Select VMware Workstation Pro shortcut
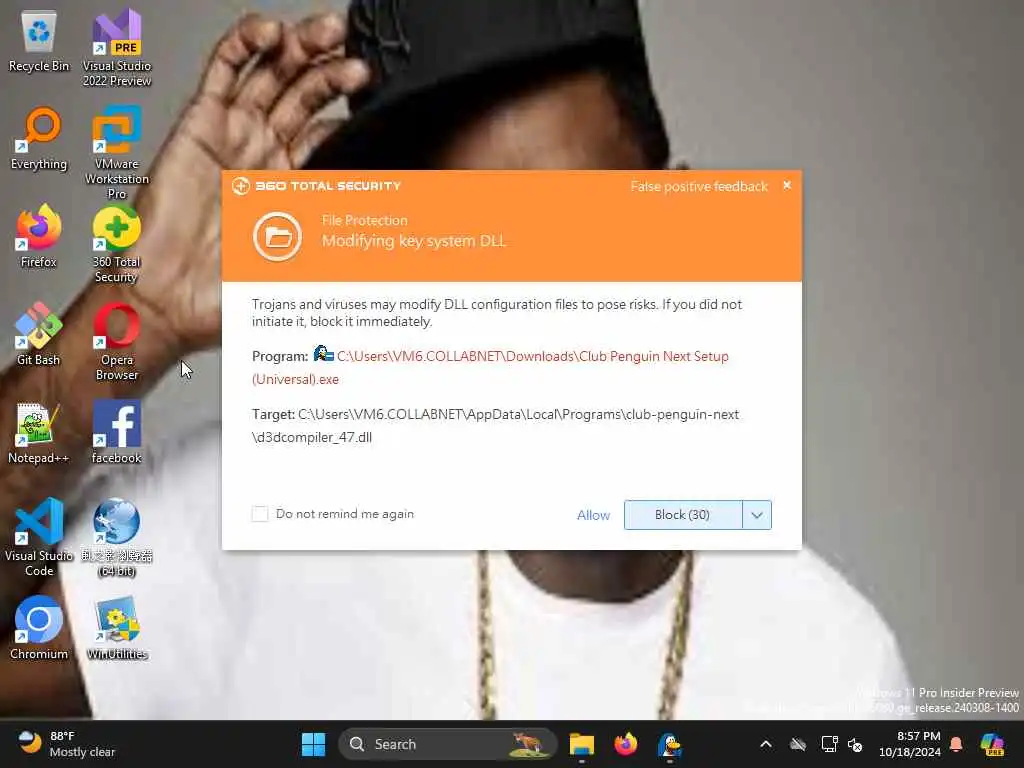The height and width of the screenshot is (768, 1024). [x=117, y=152]
